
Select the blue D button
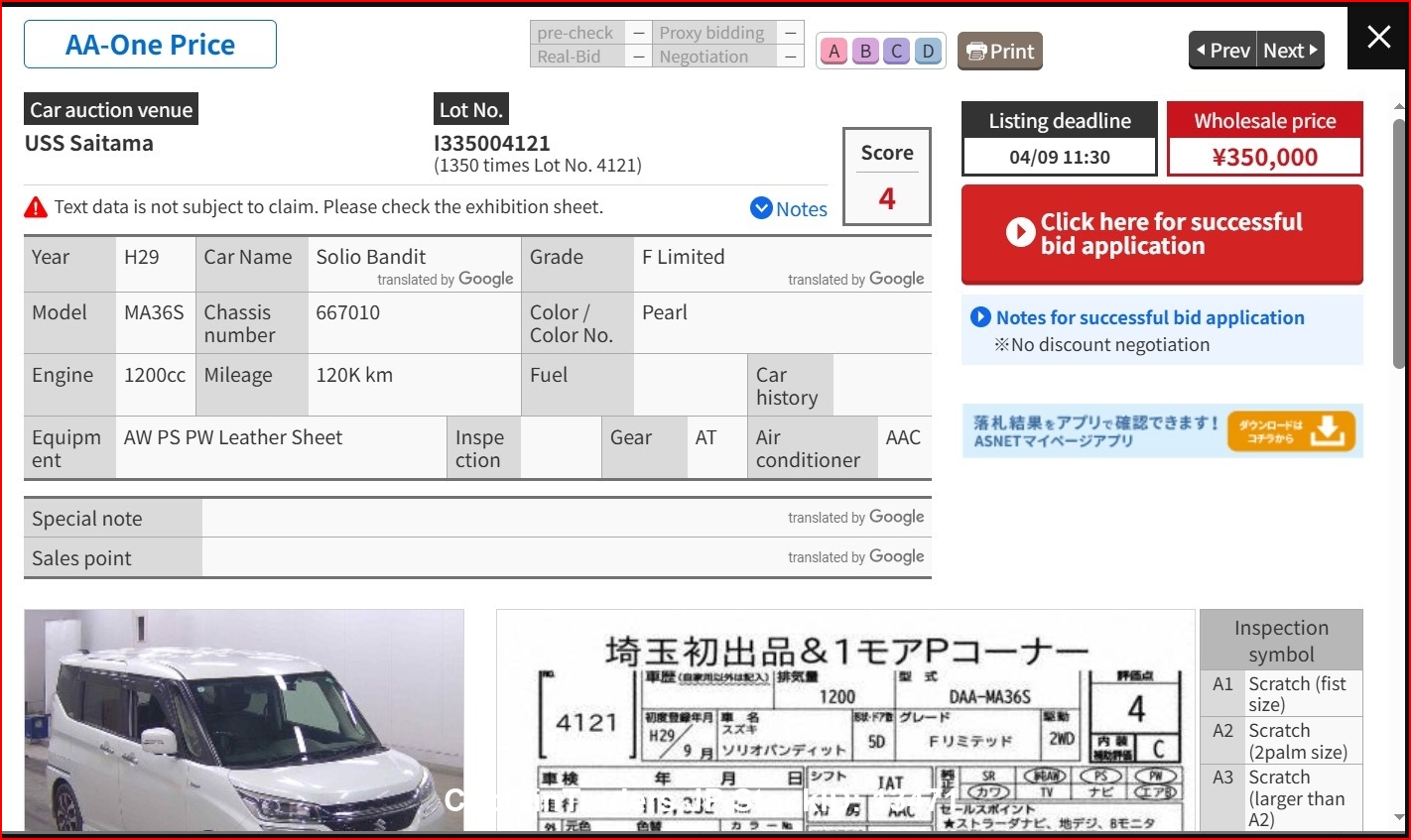point(929,52)
